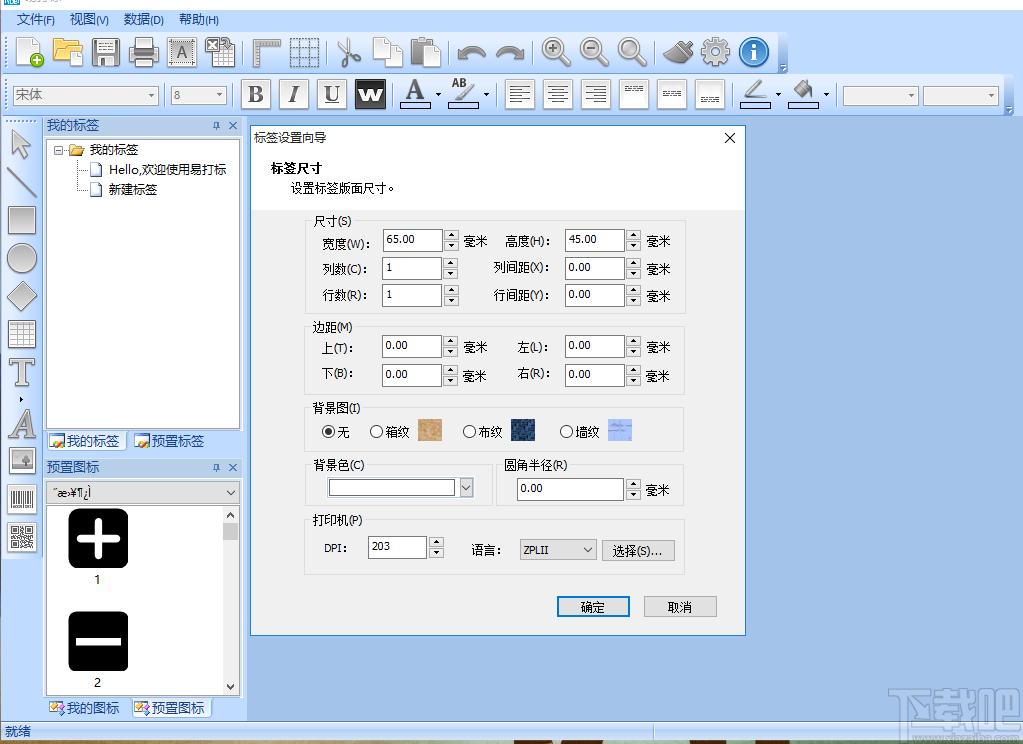1023x744 pixels.
Task: Paste from clipboard icon
Action: (x=425, y=52)
